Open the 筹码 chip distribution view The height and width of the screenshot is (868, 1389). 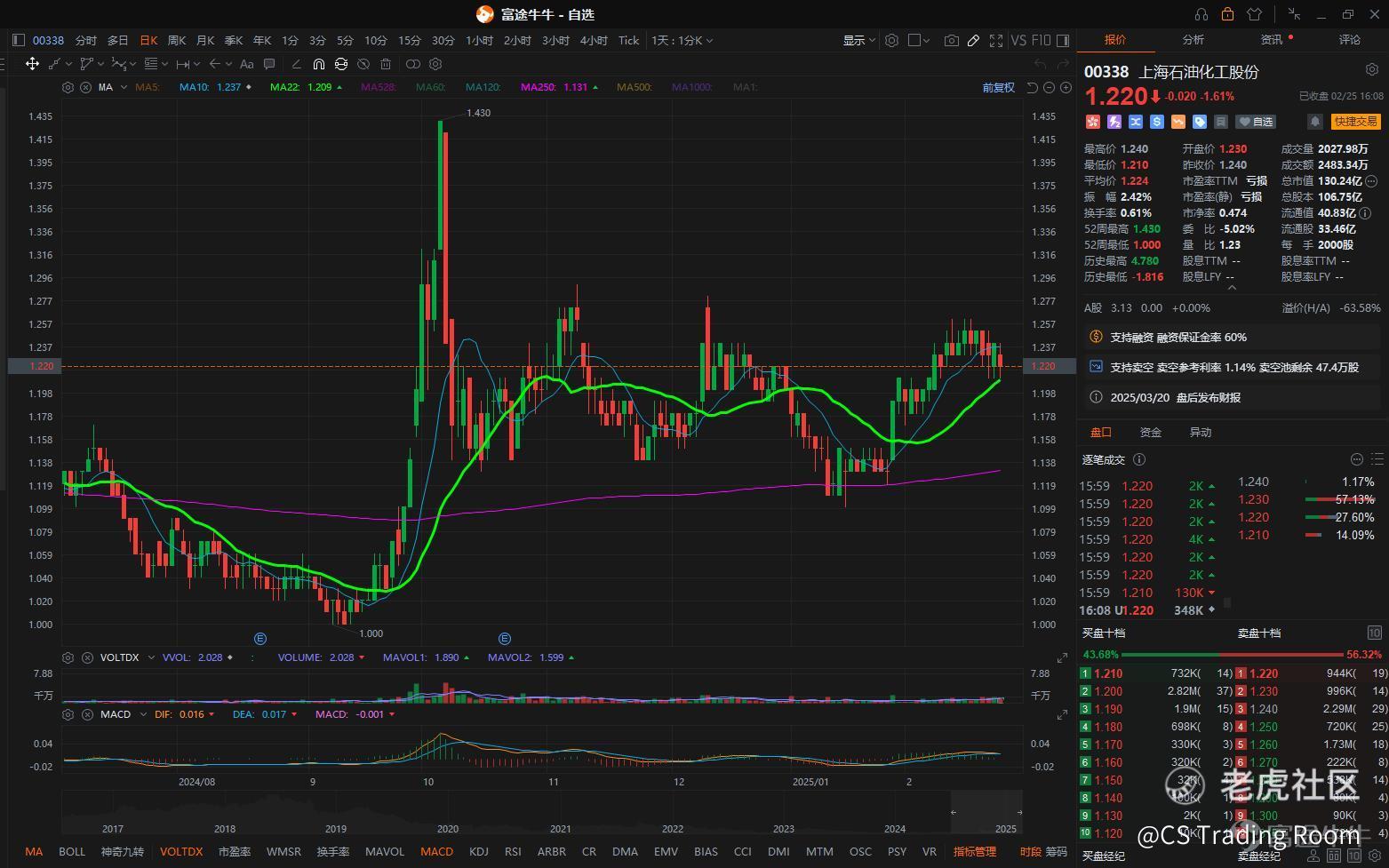1056,851
